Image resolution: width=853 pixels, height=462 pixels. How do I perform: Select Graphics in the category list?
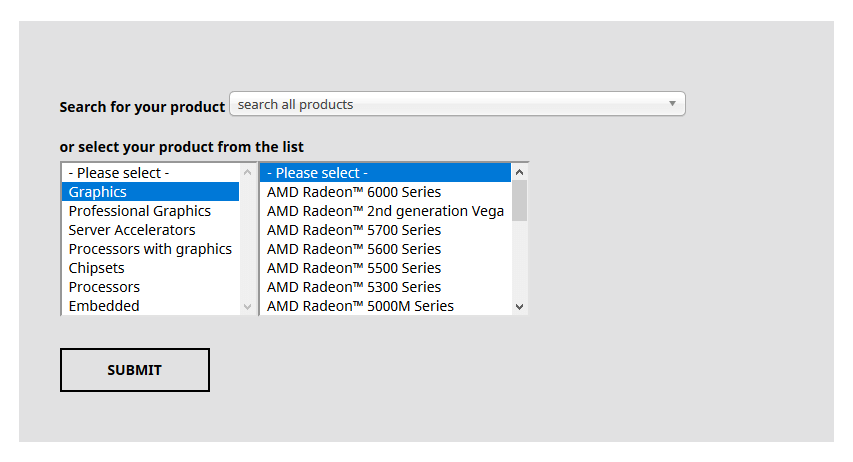(150, 192)
